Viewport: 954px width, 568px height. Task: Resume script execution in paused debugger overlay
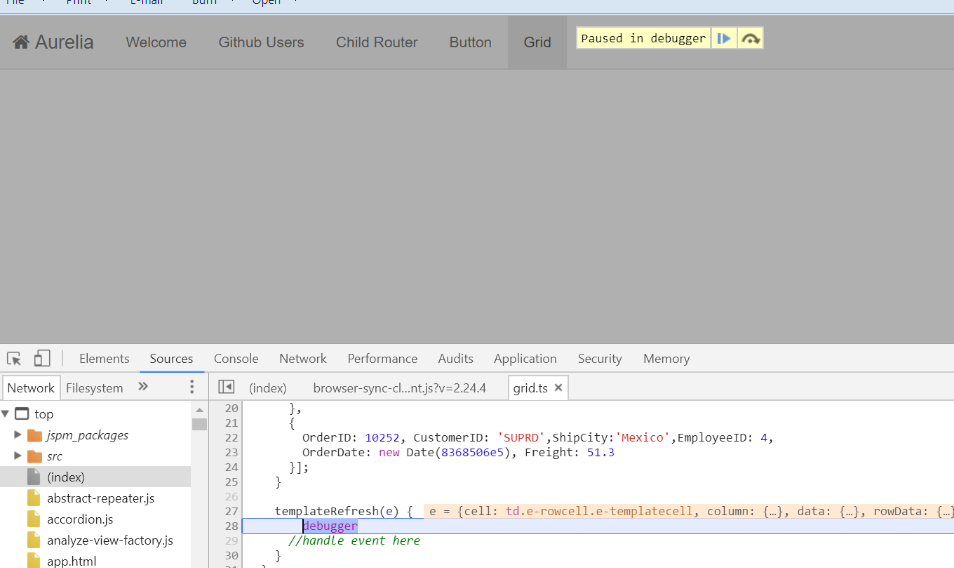(723, 38)
